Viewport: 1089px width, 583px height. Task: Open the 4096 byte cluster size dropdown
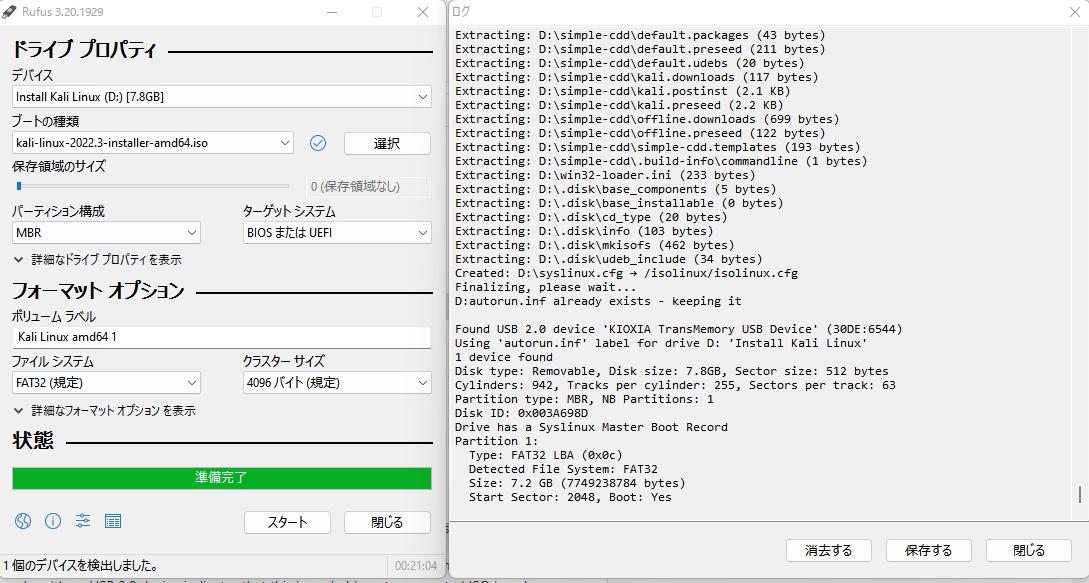click(x=337, y=383)
